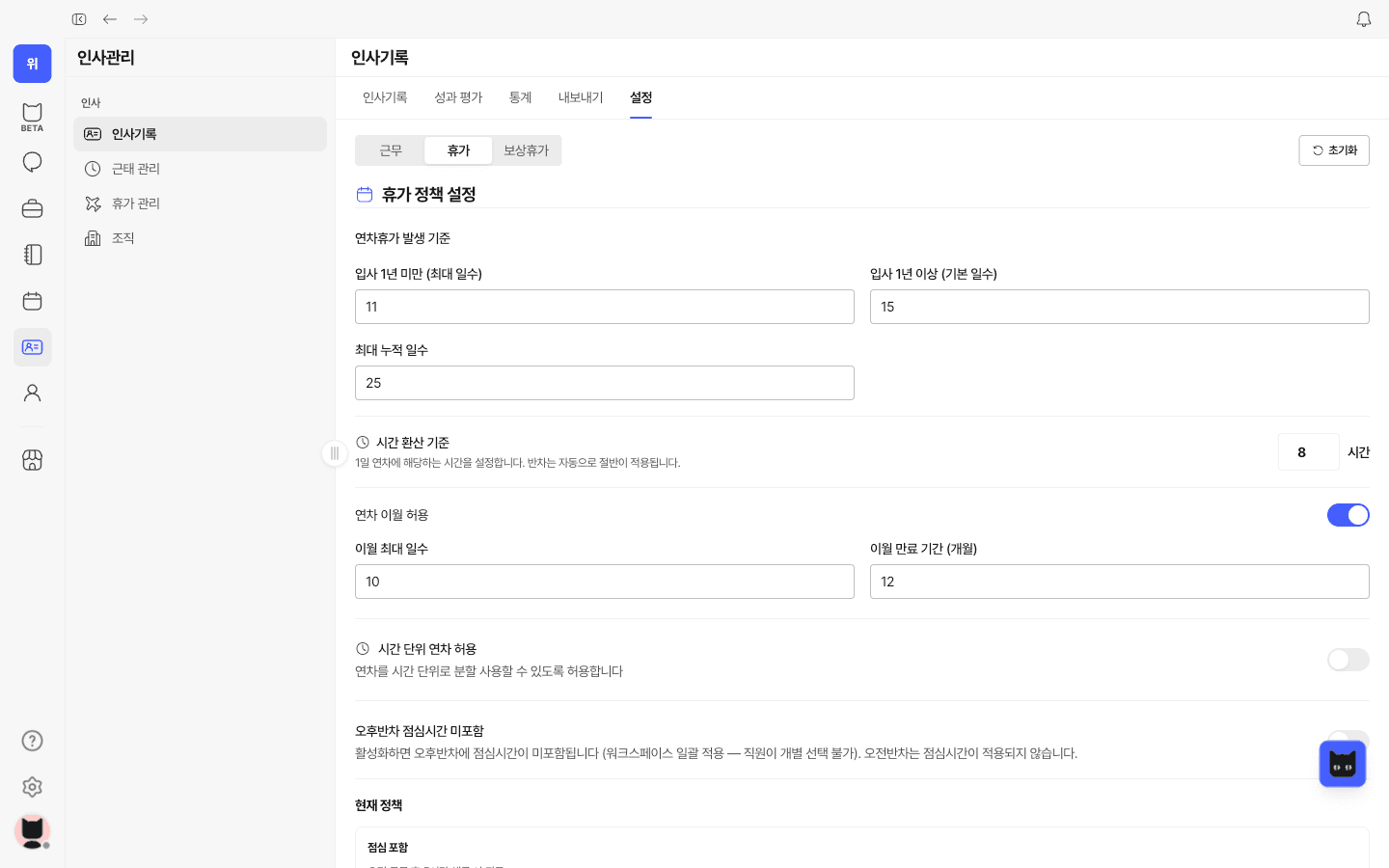
Task: Select the 설정 tab
Action: coord(641,97)
